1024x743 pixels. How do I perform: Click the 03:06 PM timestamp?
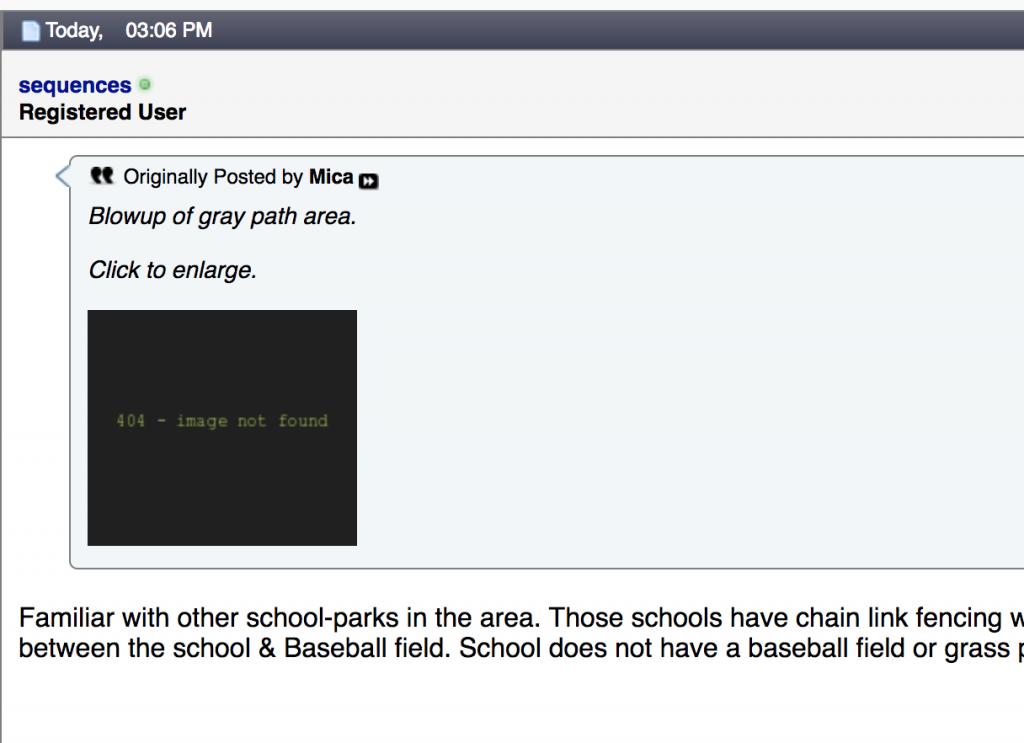pos(169,31)
